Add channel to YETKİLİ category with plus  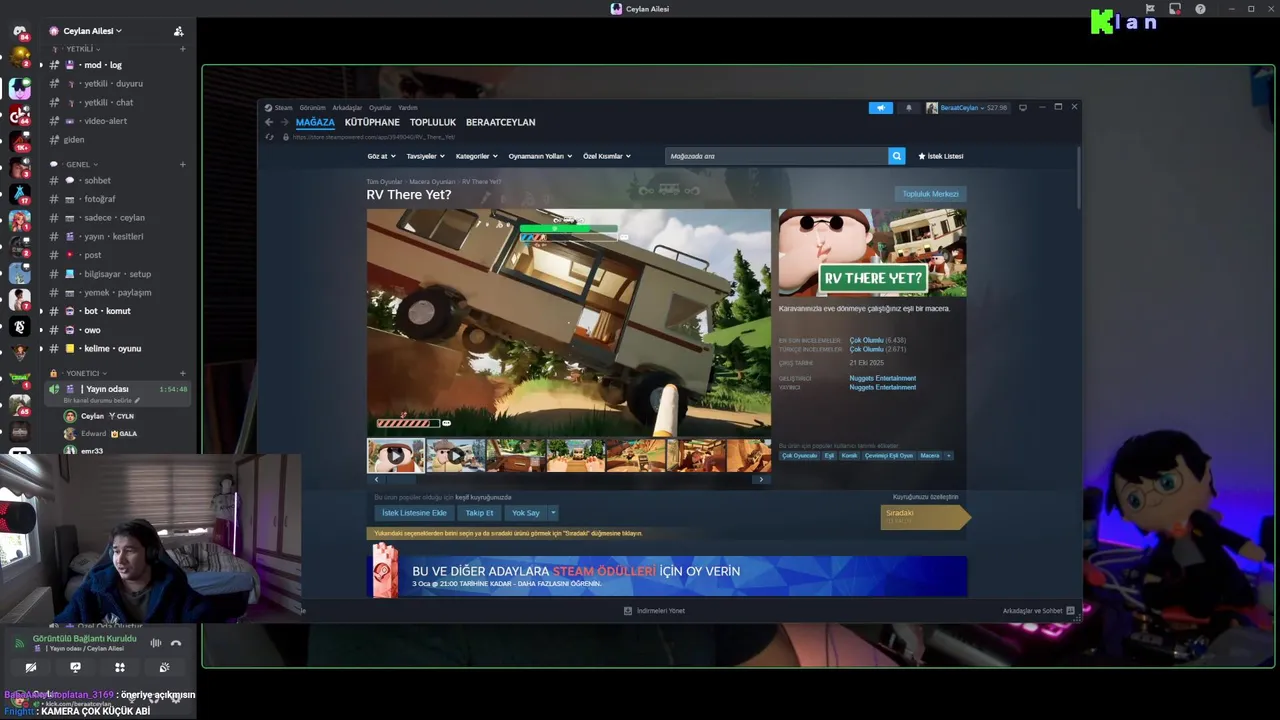182,49
